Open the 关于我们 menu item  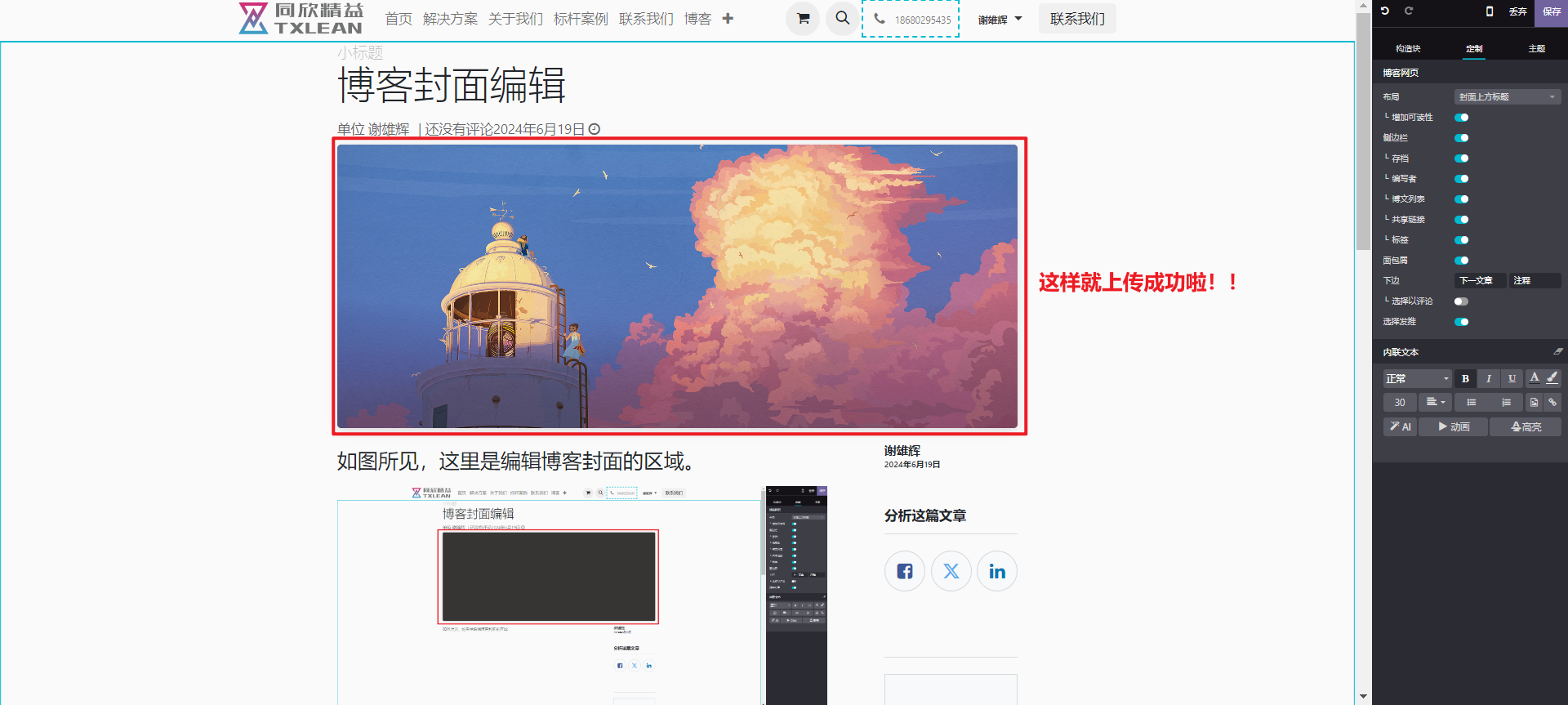(x=515, y=19)
